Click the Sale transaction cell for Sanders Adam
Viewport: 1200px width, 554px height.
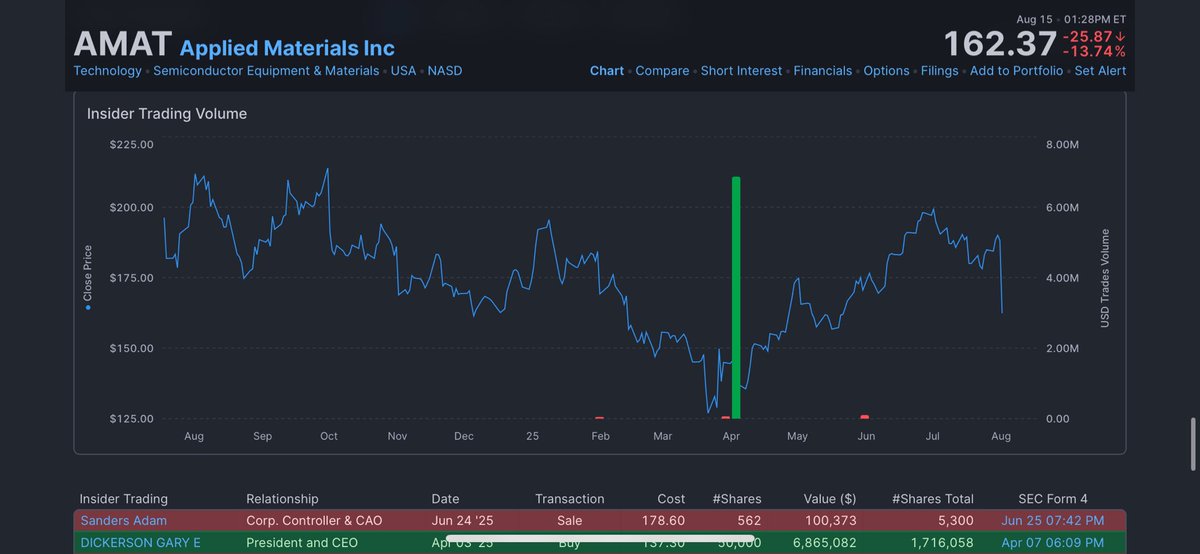570,520
